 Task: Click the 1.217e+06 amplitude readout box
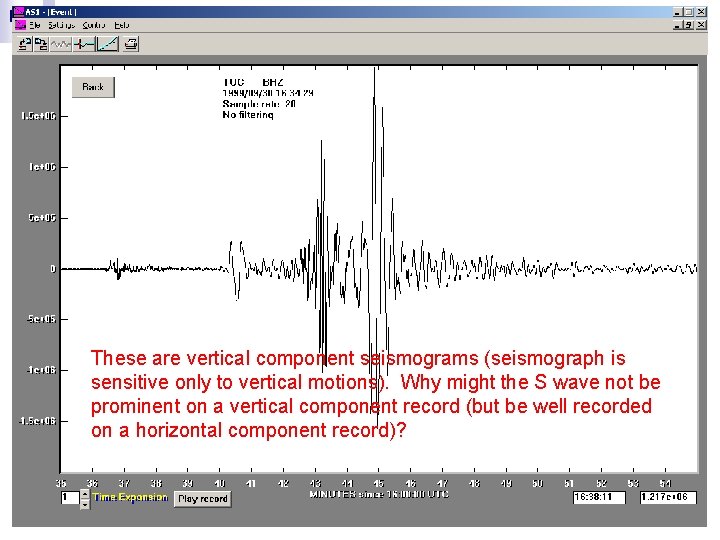pyautogui.click(x=668, y=497)
